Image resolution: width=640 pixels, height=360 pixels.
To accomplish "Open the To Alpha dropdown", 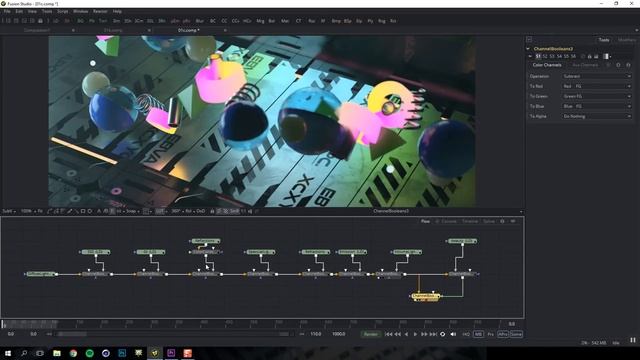I will click(596, 116).
